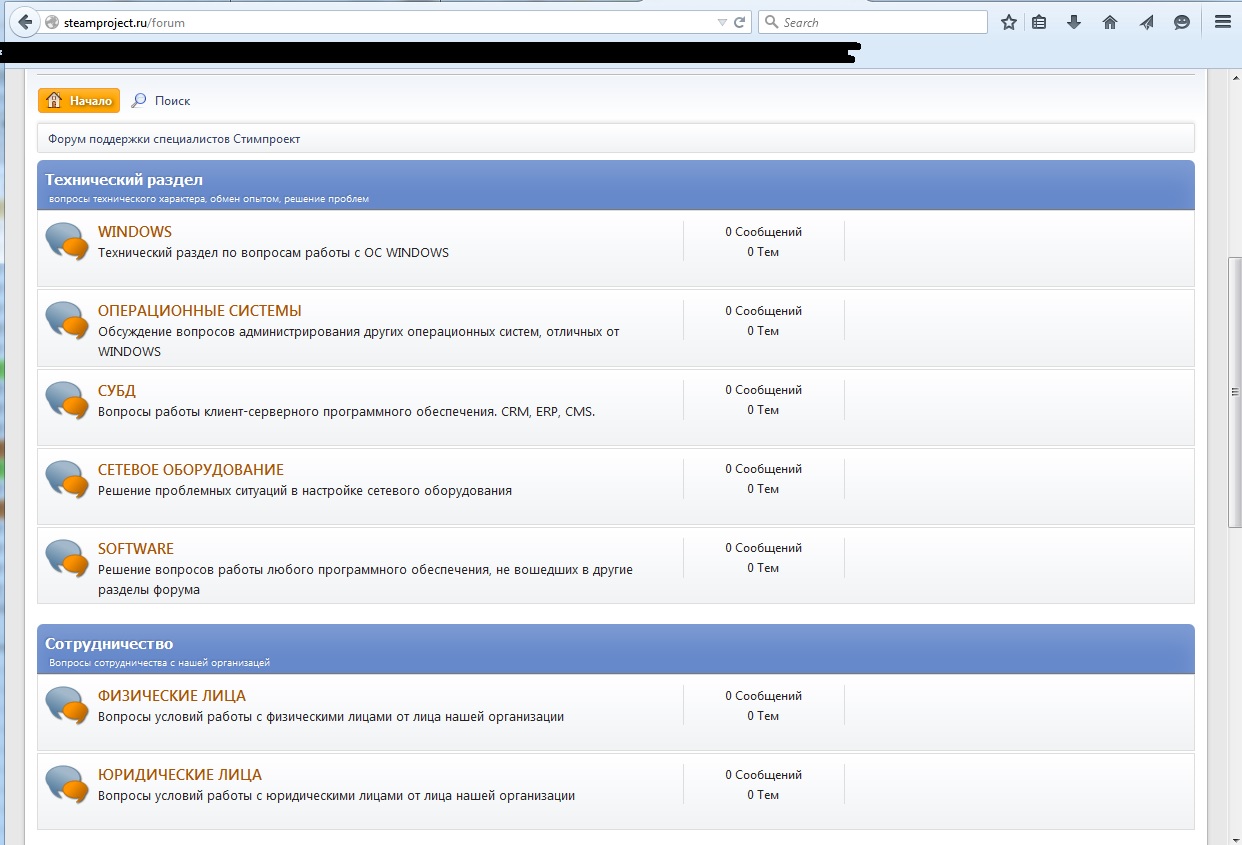
Task: Bookmark this page with the star icon
Action: pyautogui.click(x=1009, y=22)
